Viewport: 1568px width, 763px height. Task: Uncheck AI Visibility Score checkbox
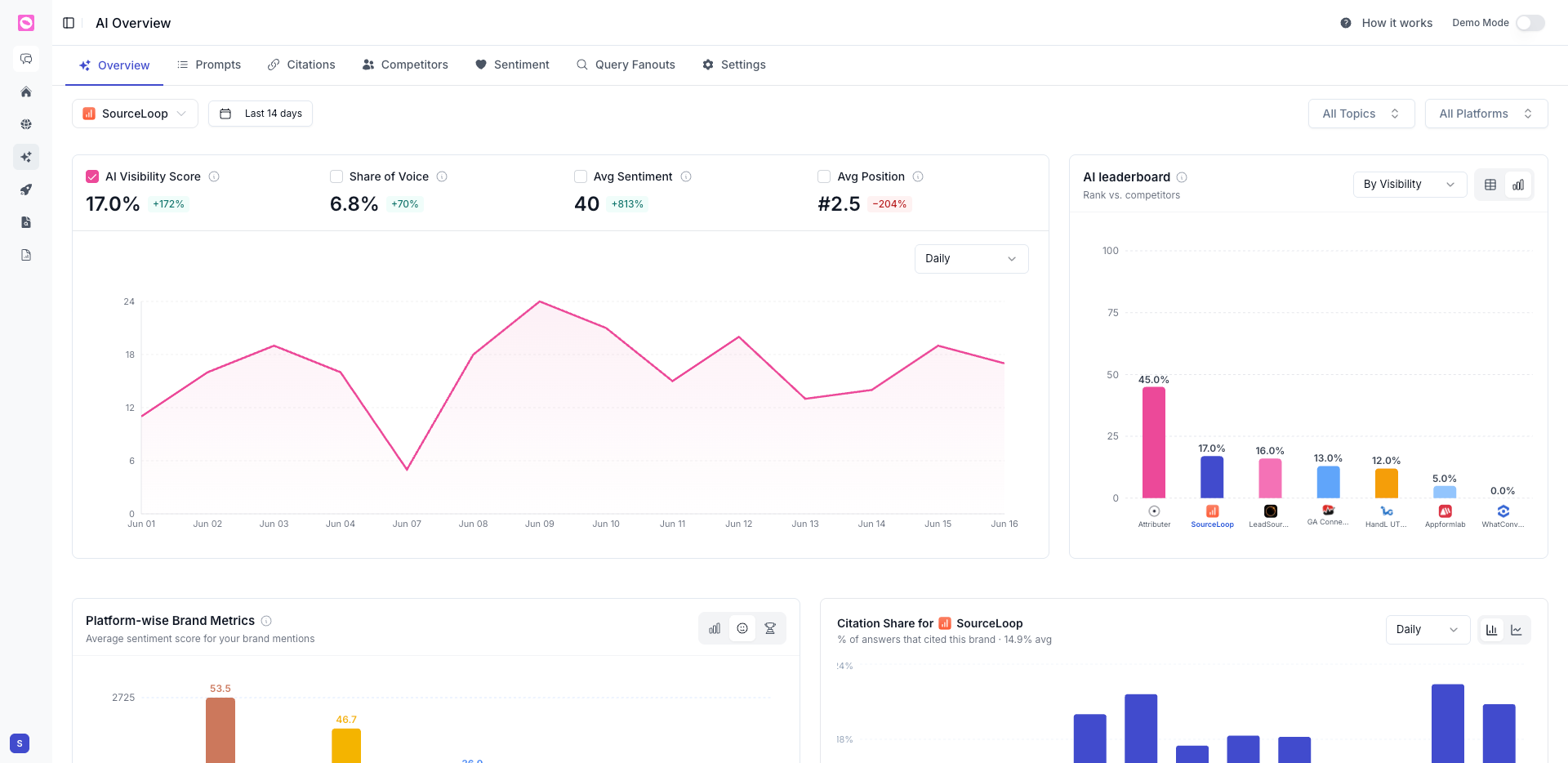point(92,176)
